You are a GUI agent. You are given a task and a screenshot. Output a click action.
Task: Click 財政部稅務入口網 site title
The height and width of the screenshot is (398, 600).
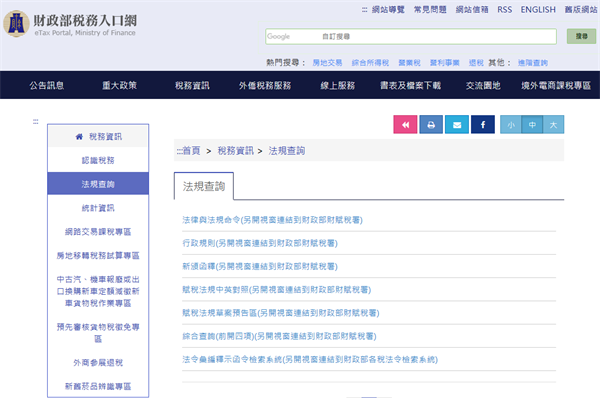(x=85, y=21)
